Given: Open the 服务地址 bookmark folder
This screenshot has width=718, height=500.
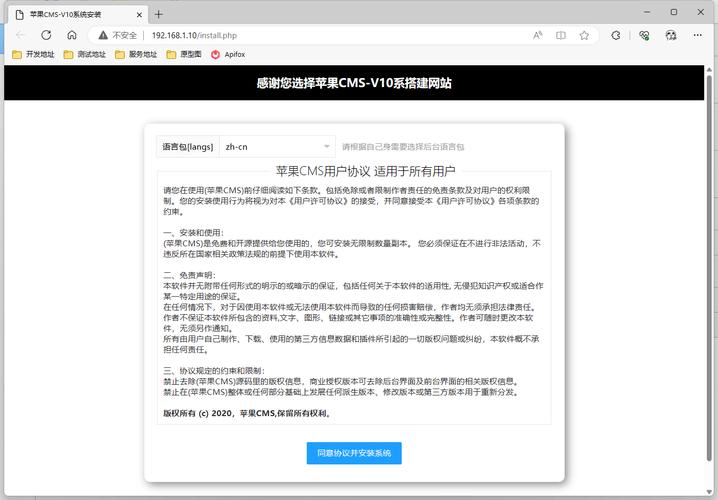Looking at the screenshot, I should (136, 54).
